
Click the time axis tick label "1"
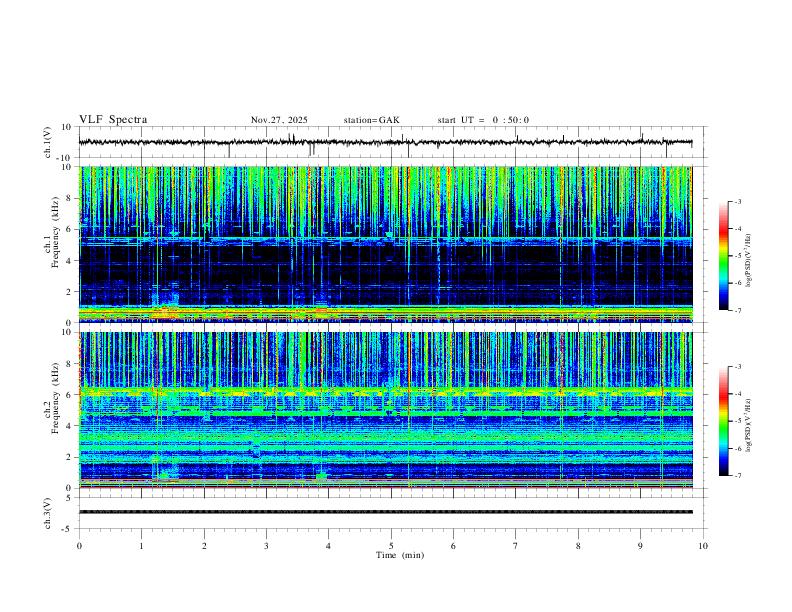click(141, 546)
